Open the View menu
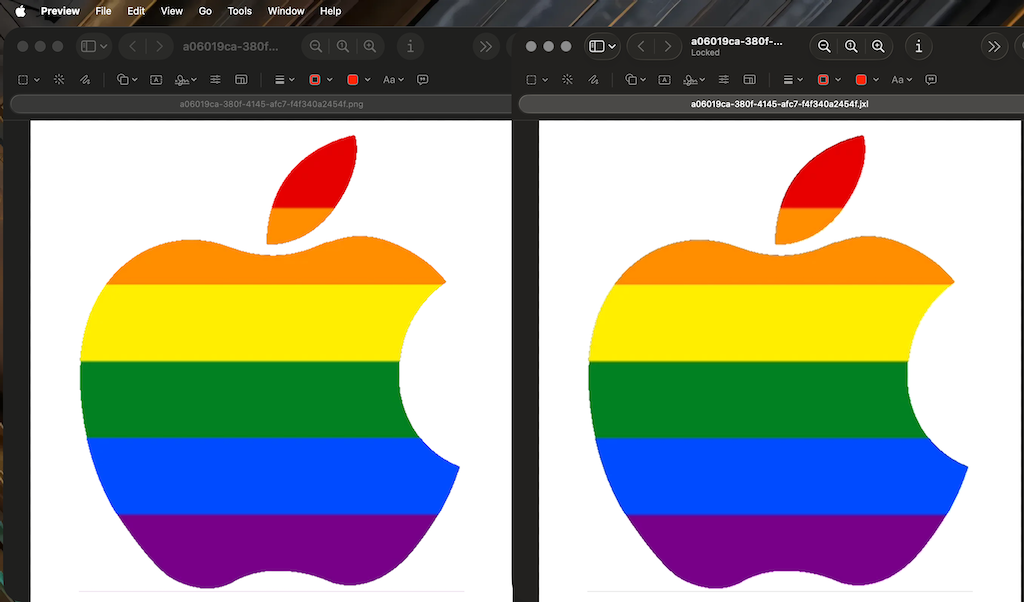The height and width of the screenshot is (602, 1024). pos(172,11)
